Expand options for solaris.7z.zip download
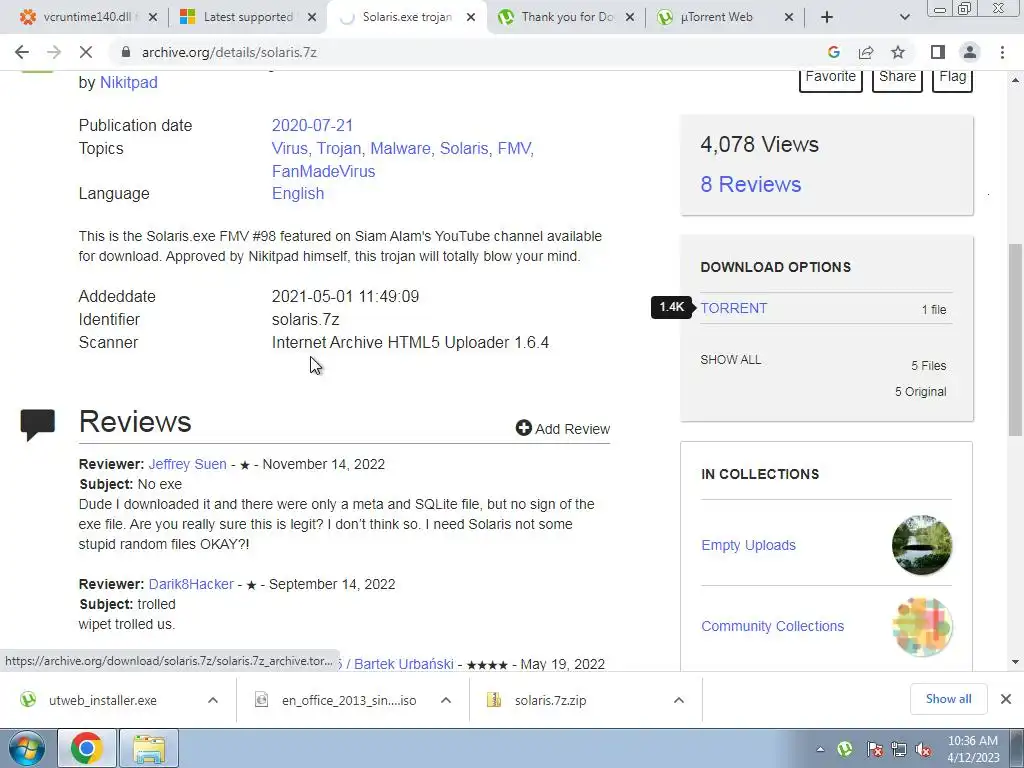The image size is (1024, 768). [679, 700]
